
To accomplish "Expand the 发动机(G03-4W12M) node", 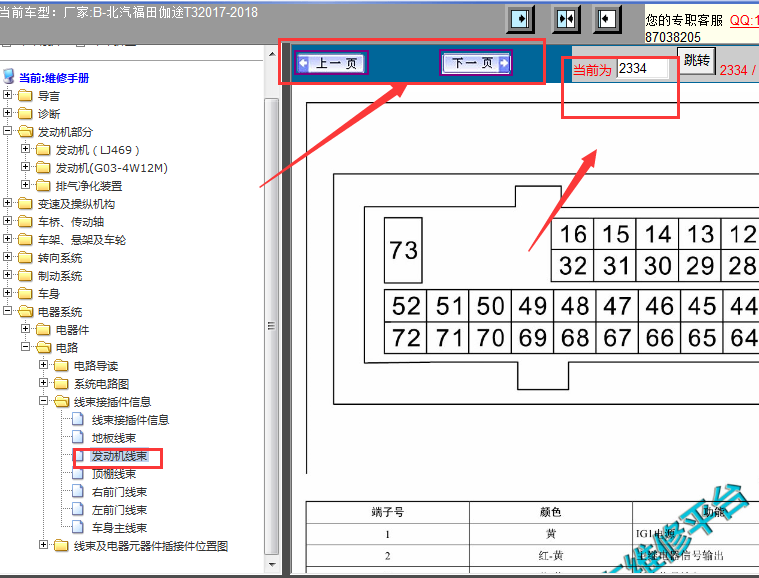I will click(25, 167).
